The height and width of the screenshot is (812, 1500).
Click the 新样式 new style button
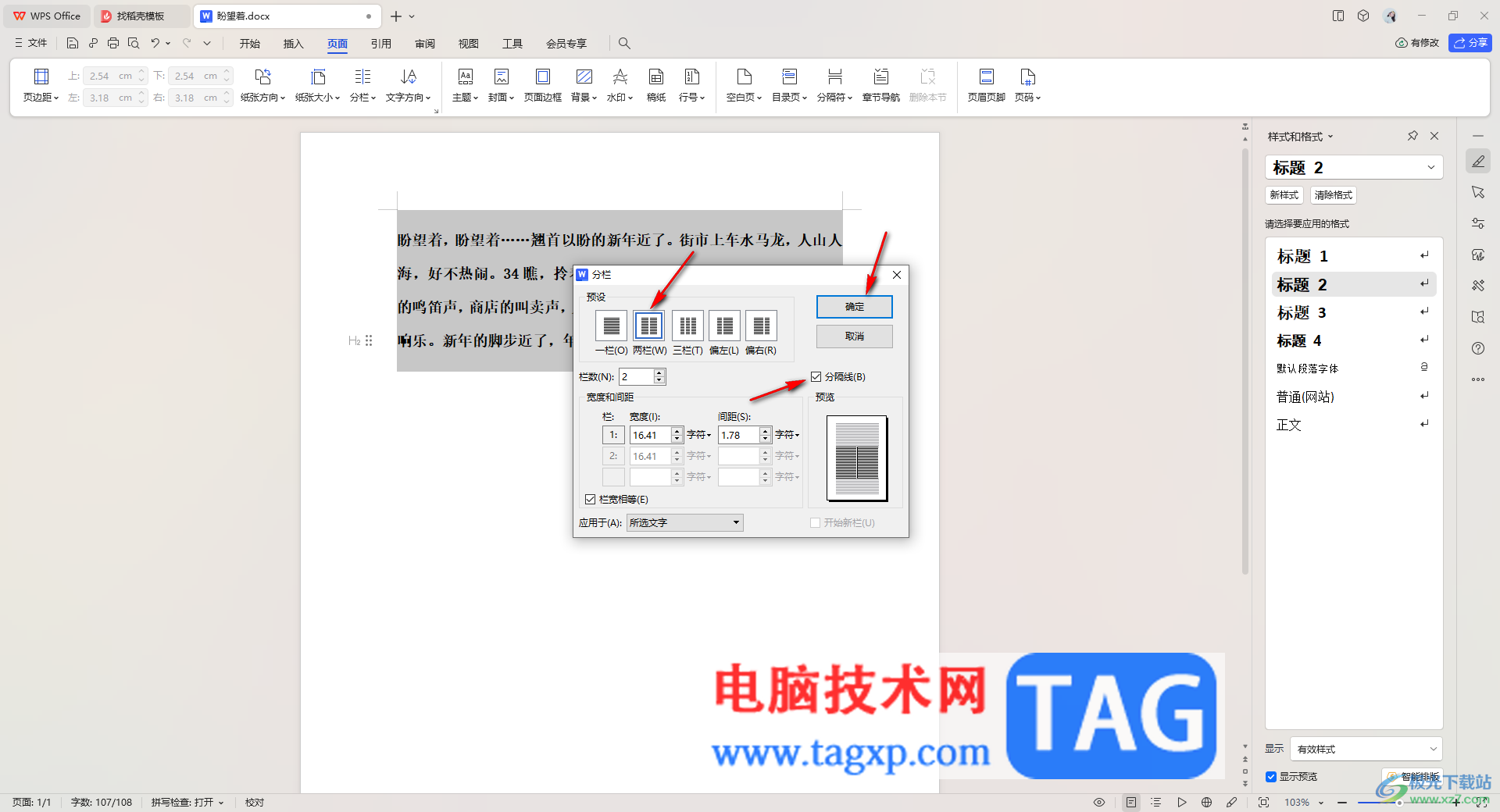1284,195
